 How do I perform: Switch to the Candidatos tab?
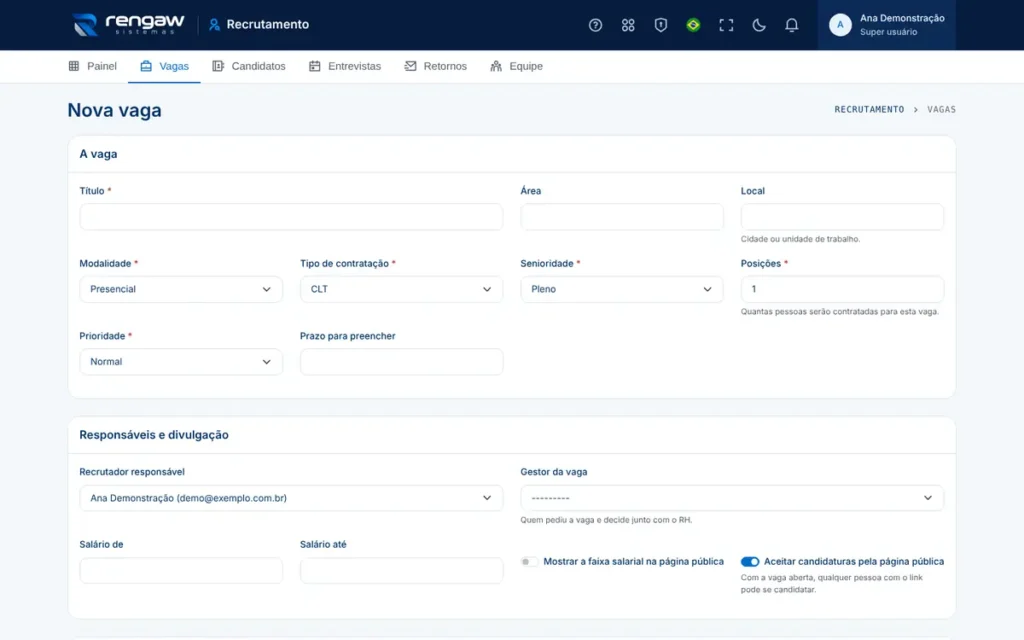[249, 66]
